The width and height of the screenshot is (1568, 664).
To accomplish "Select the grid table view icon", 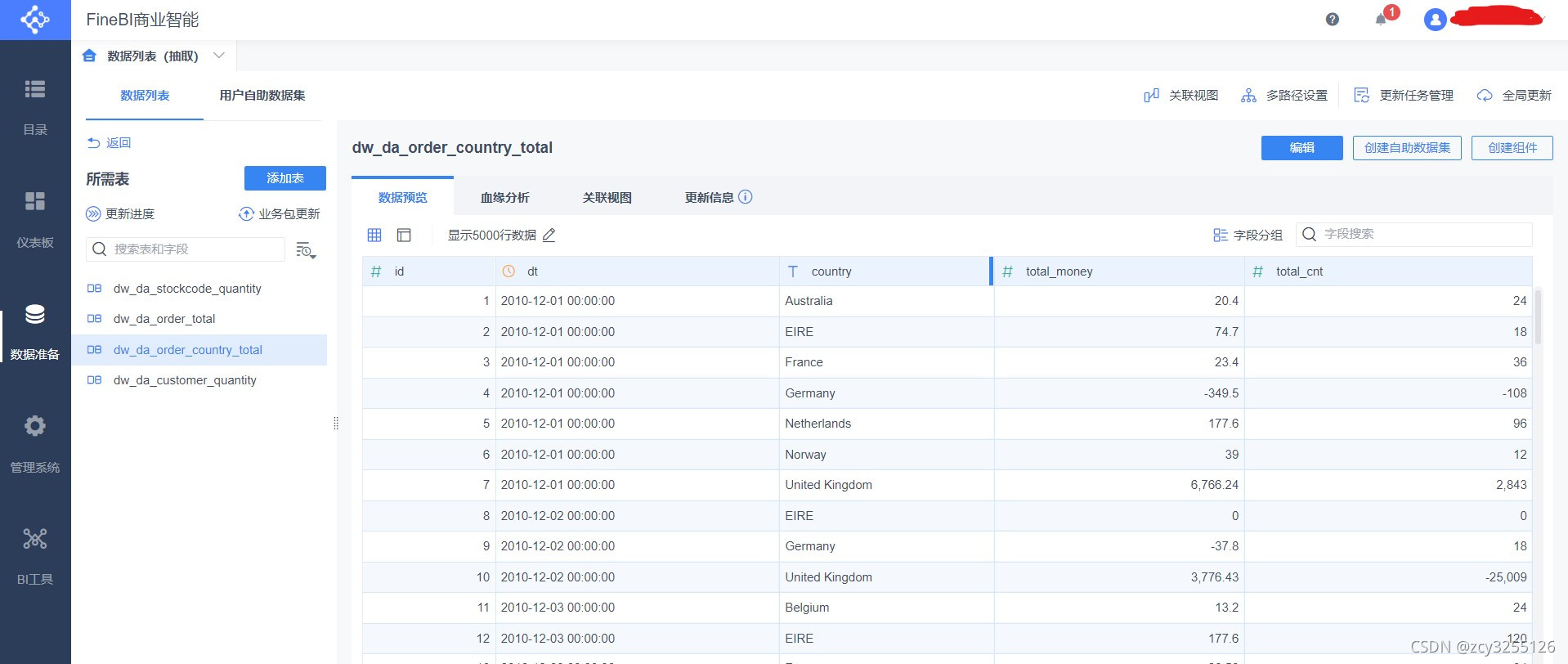I will click(x=374, y=236).
